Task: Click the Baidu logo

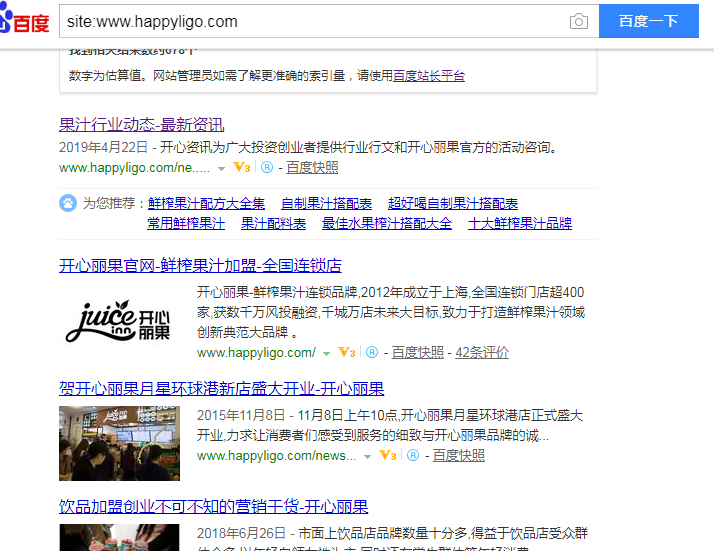Action: pos(25,19)
